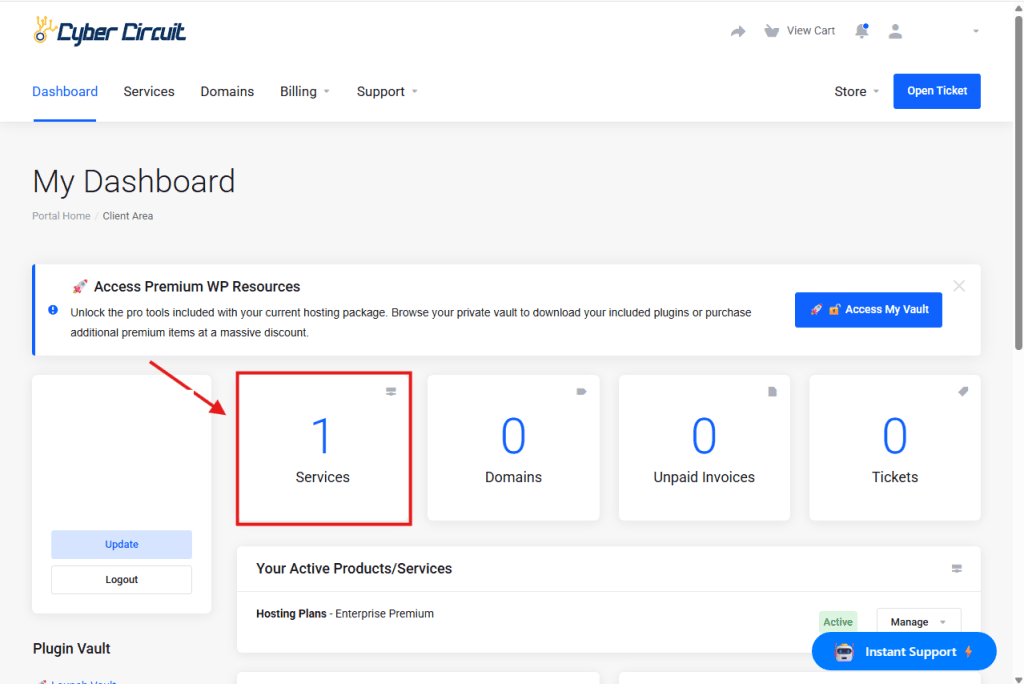Select the Services navigation item
Image resolution: width=1024 pixels, height=684 pixels.
tap(149, 92)
